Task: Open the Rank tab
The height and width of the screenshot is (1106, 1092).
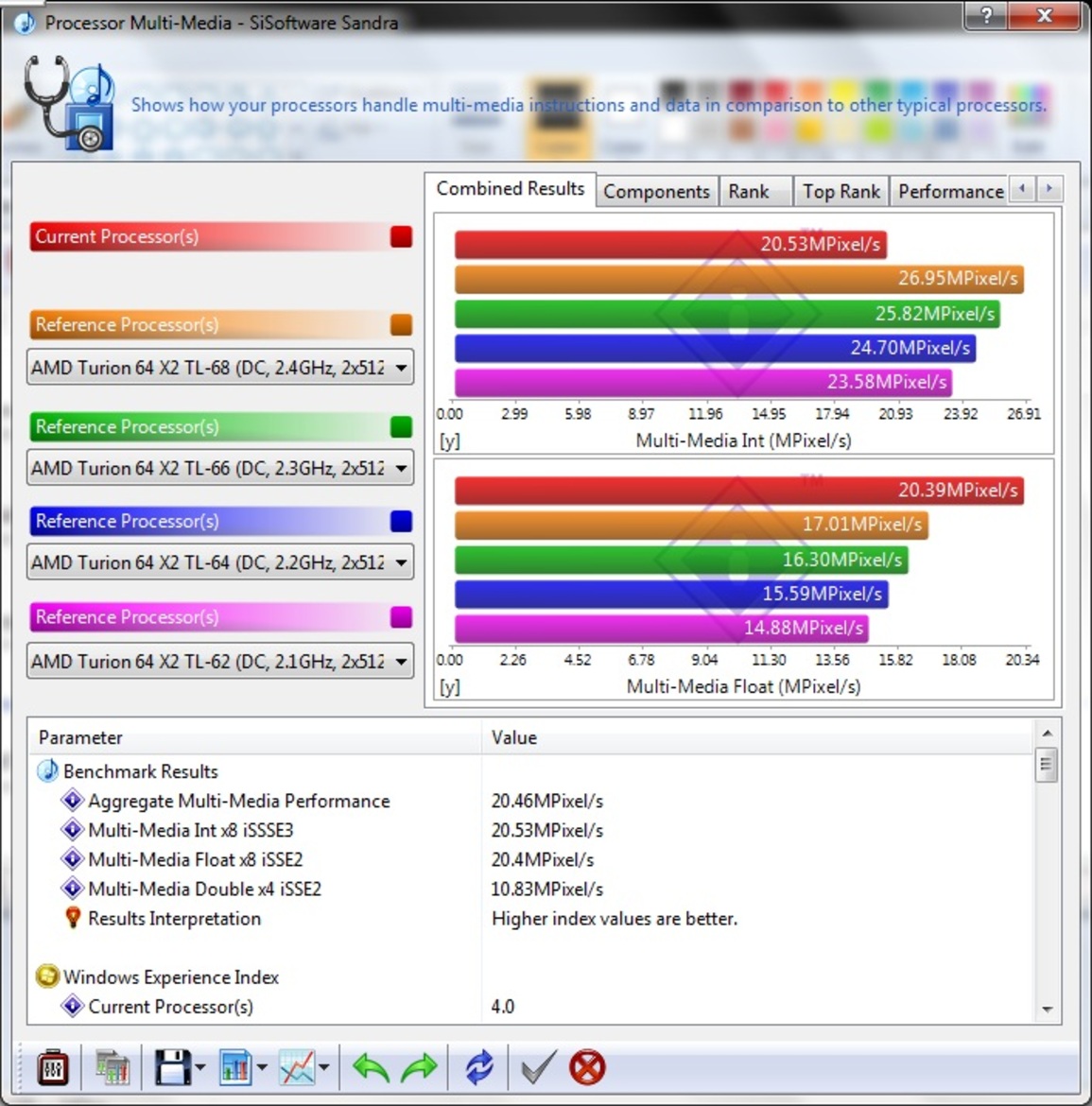Action: tap(754, 191)
